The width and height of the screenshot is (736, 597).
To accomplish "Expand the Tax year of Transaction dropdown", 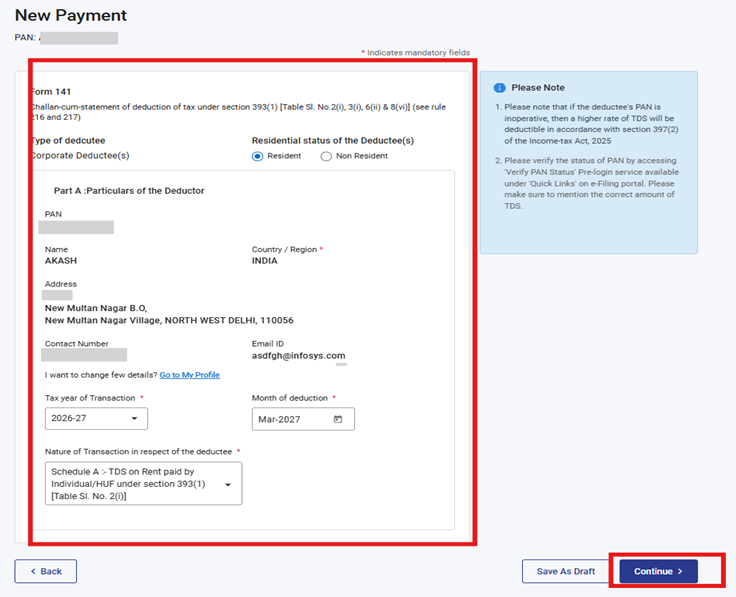I will (x=96, y=419).
